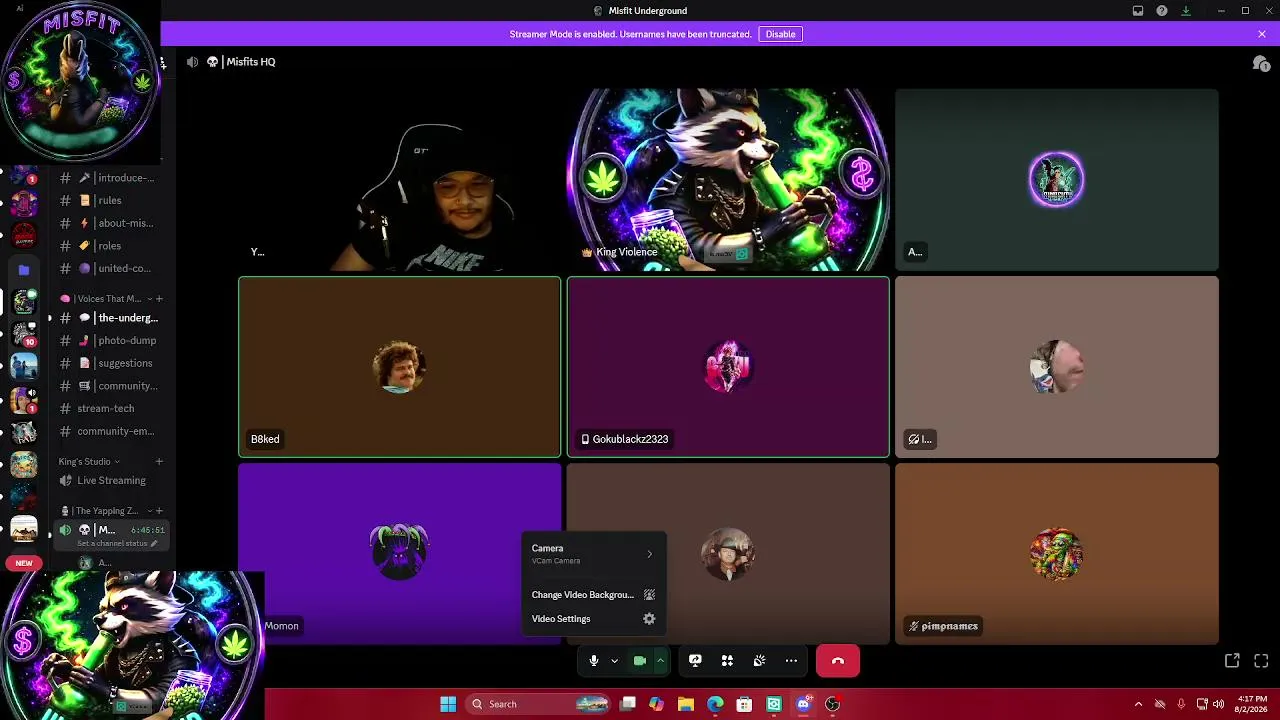
Task: Add channel to King's Studio category
Action: pyautogui.click(x=159, y=462)
